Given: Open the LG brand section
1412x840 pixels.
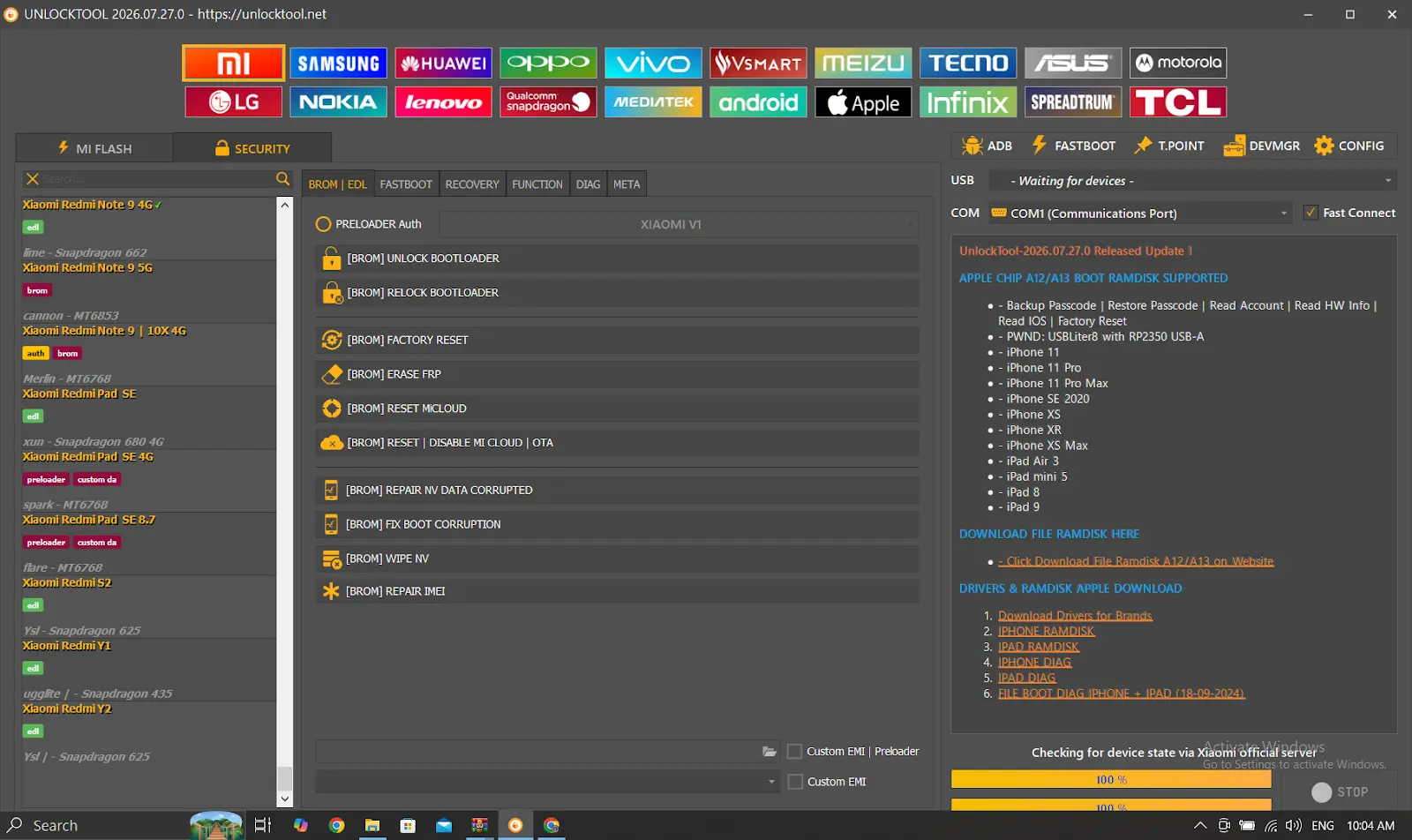Looking at the screenshot, I should [234, 101].
